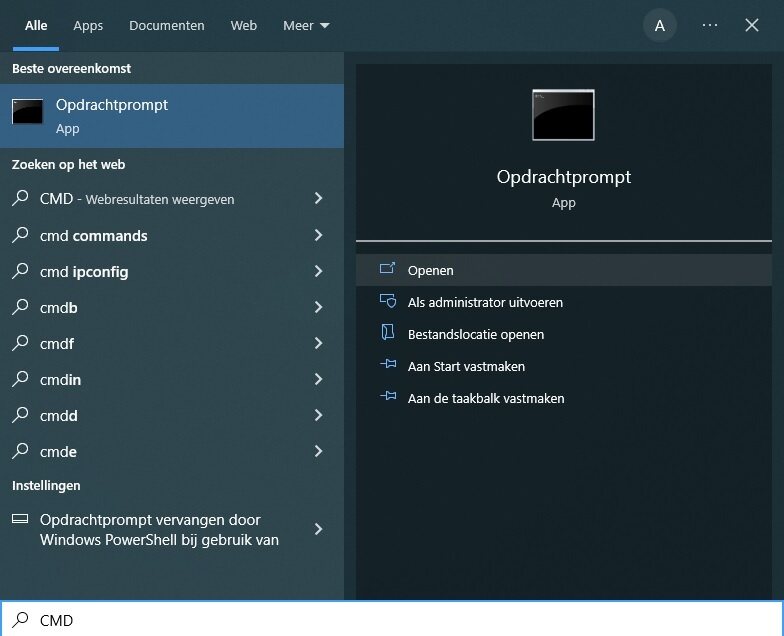Click the Openen window icon
784x636 pixels.
point(388,268)
